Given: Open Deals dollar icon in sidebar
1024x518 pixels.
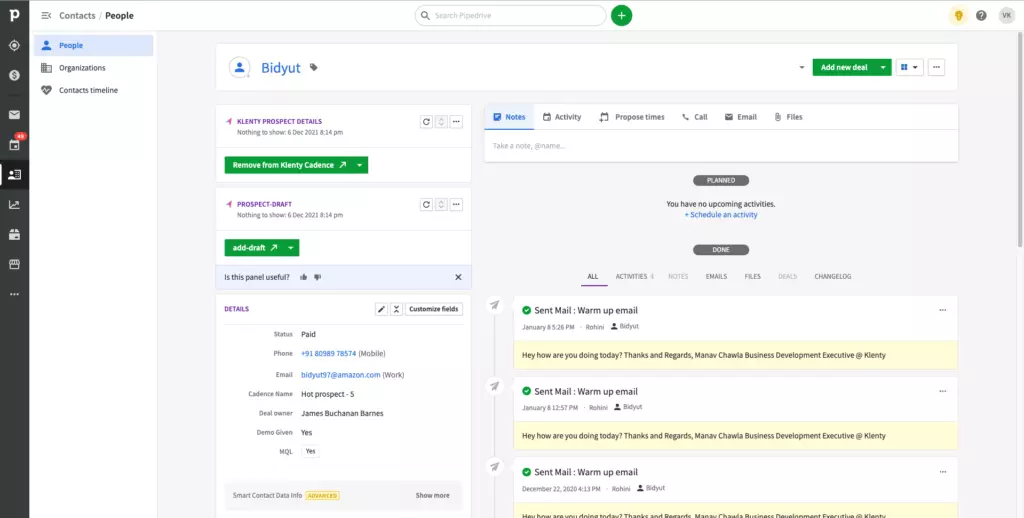Looking at the screenshot, I should [x=14, y=75].
